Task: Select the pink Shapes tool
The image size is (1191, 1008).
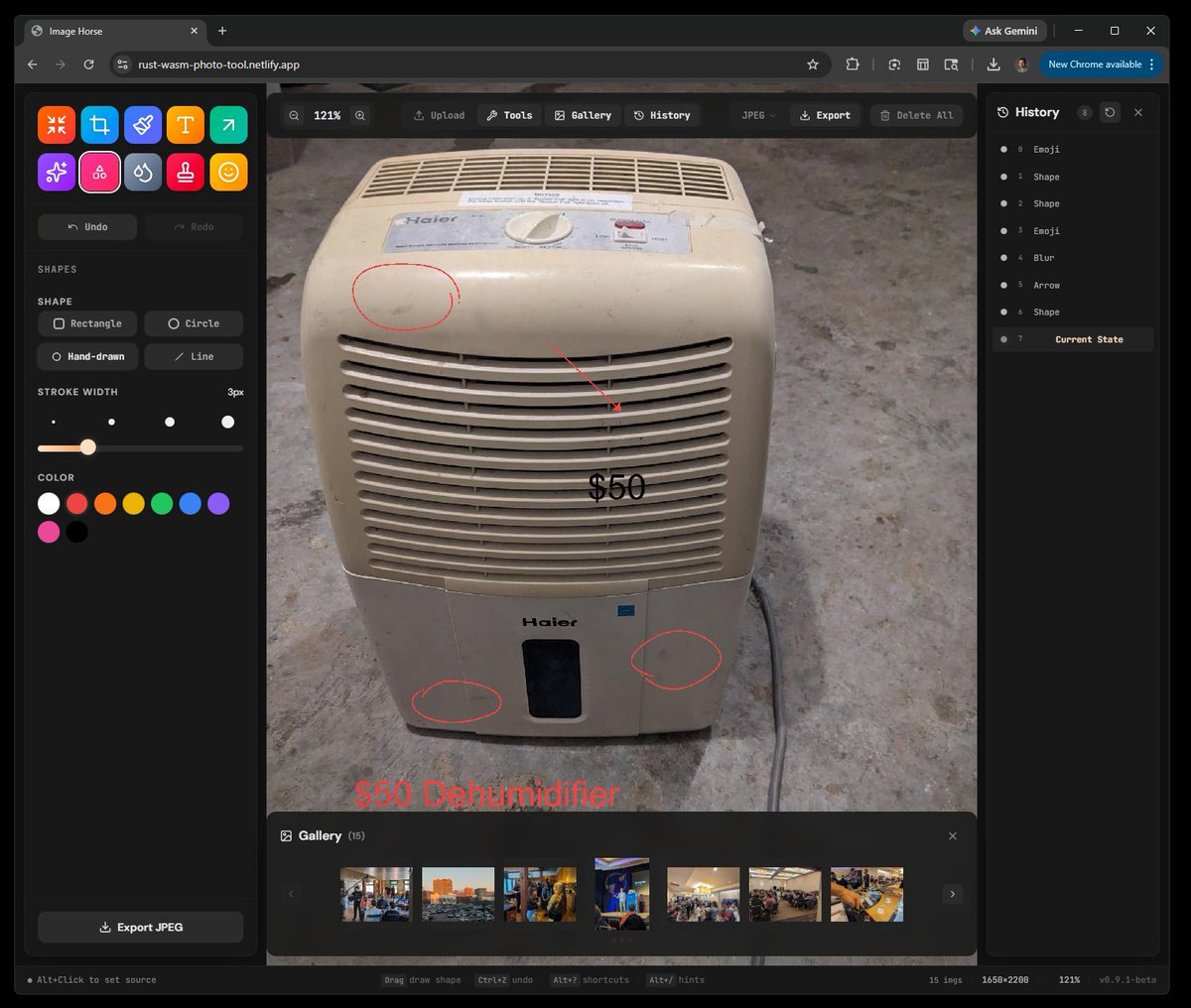Action: point(99,172)
